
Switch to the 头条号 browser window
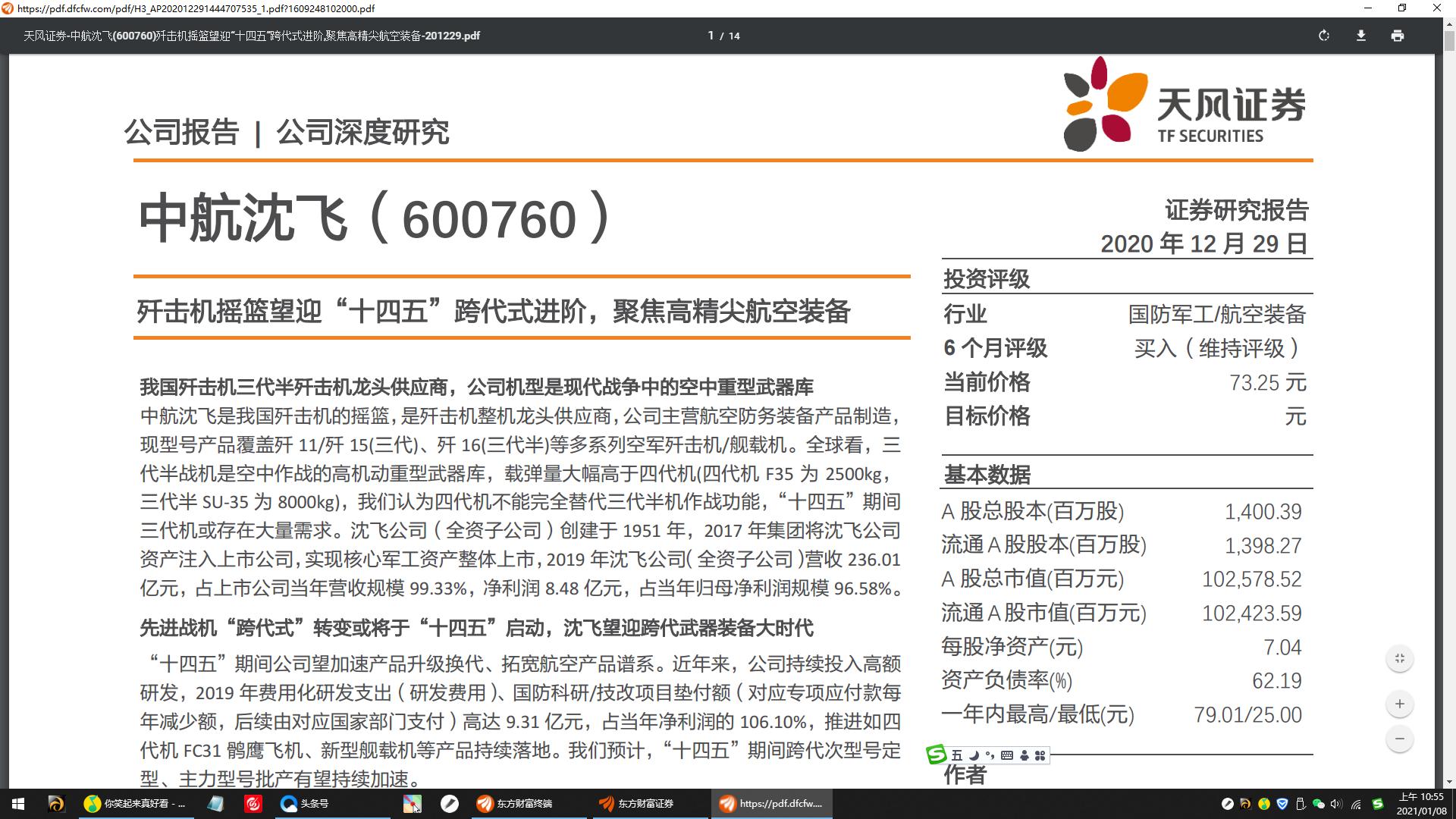click(x=331, y=804)
